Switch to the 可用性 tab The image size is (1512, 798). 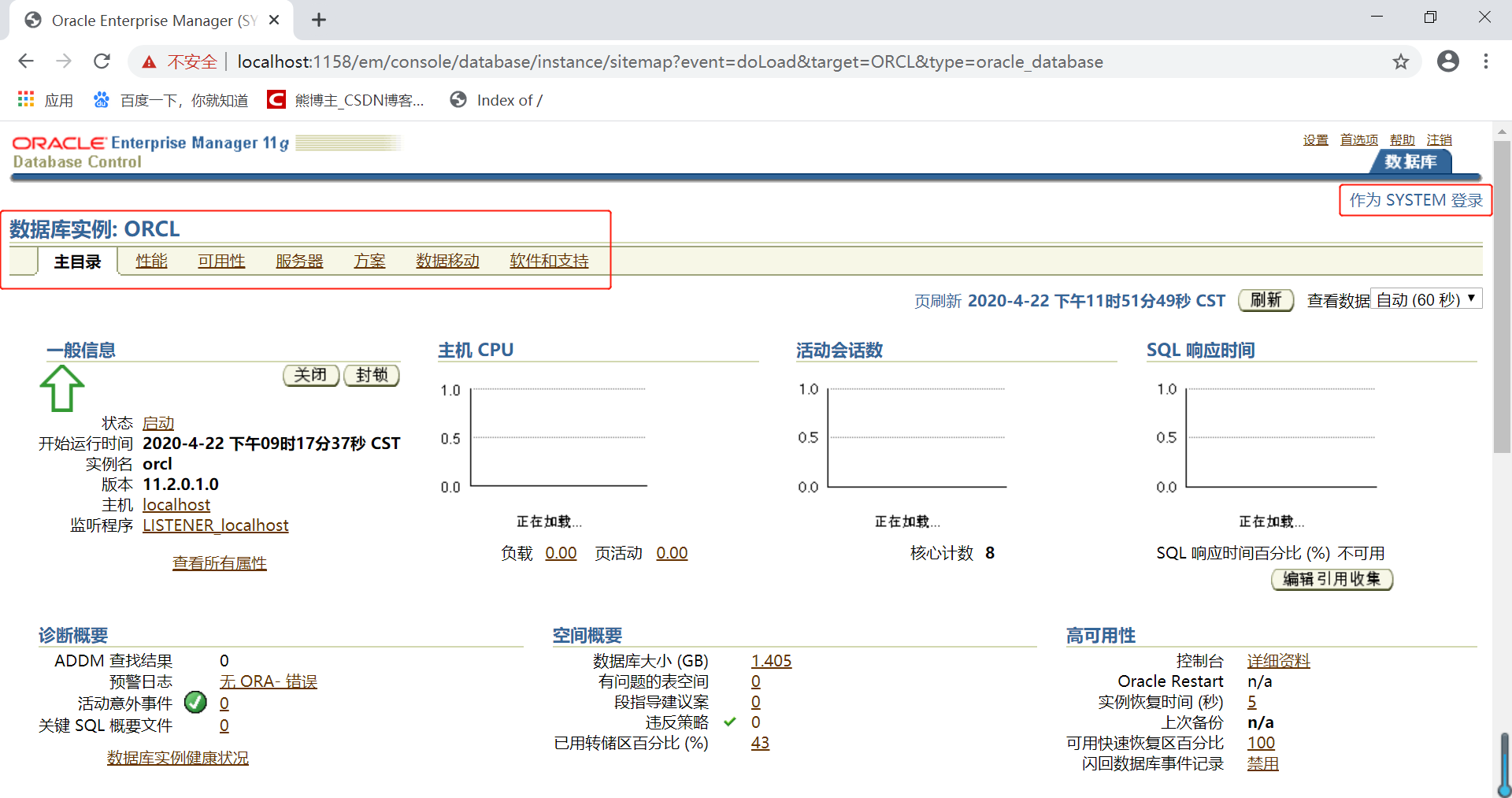coord(221,262)
